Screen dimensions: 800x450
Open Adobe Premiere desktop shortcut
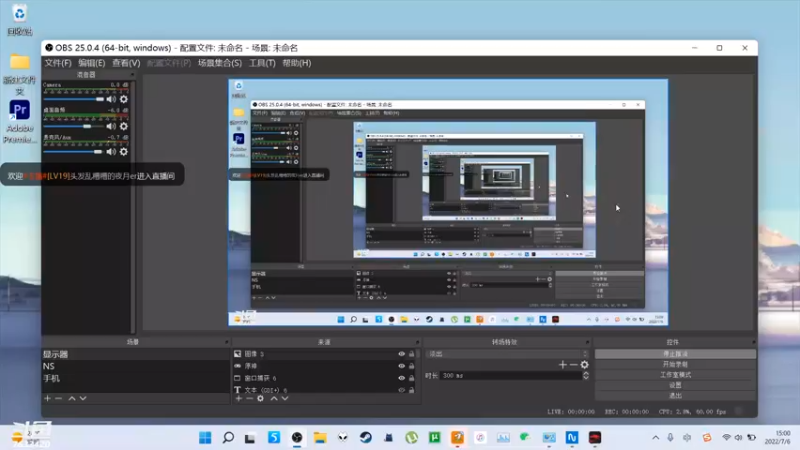(19, 122)
